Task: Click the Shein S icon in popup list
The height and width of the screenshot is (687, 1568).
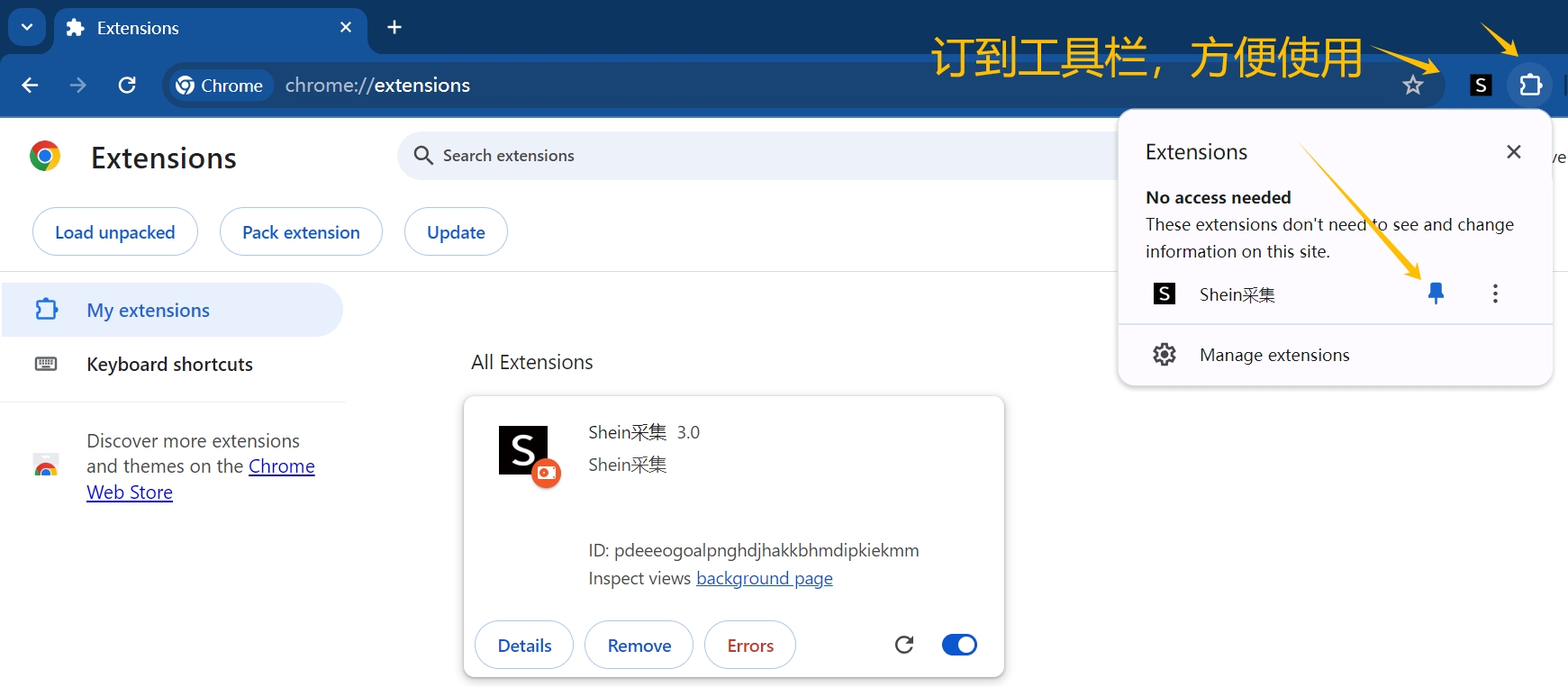Action: pos(1165,294)
